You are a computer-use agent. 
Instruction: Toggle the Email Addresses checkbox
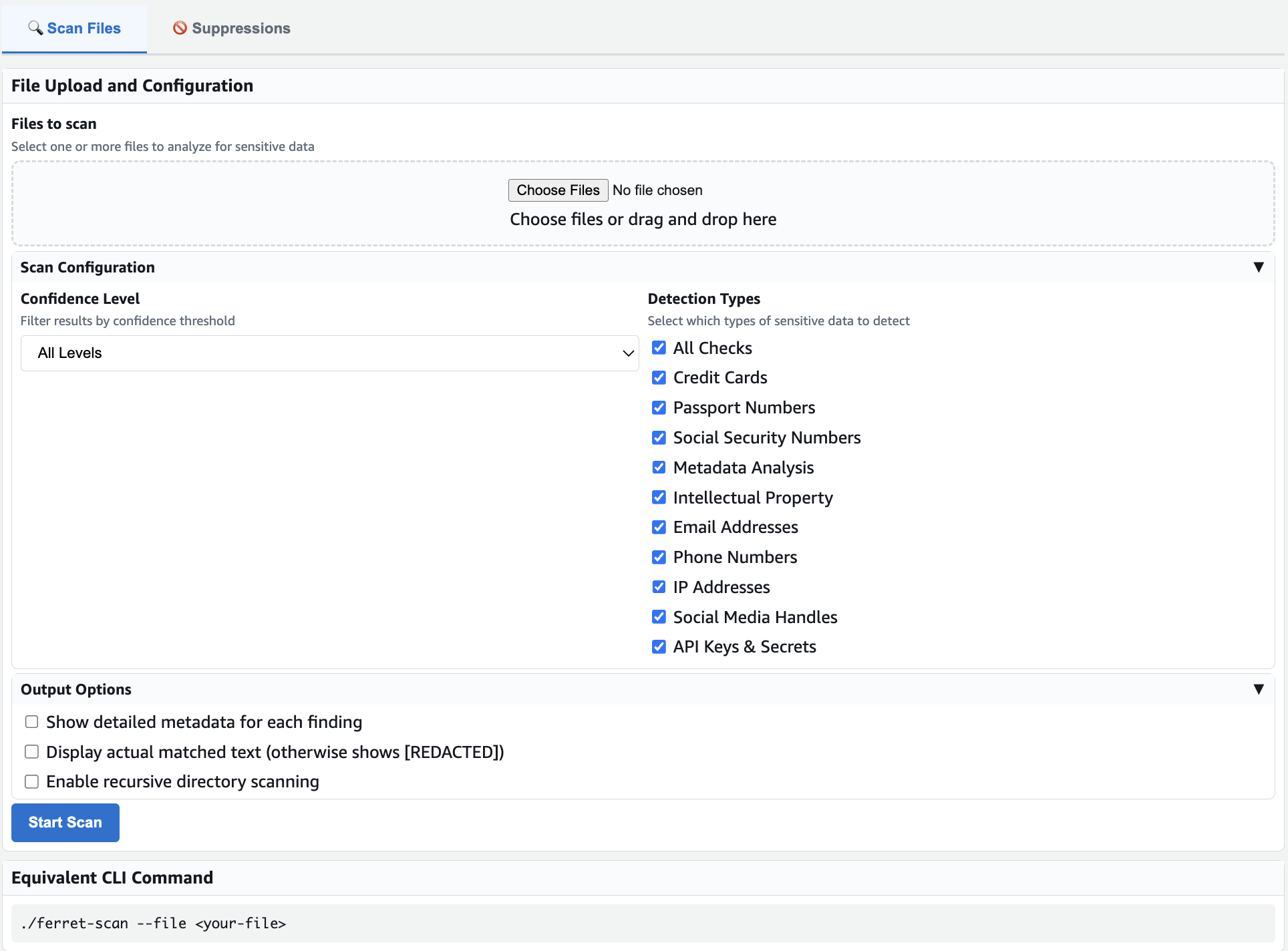[659, 527]
